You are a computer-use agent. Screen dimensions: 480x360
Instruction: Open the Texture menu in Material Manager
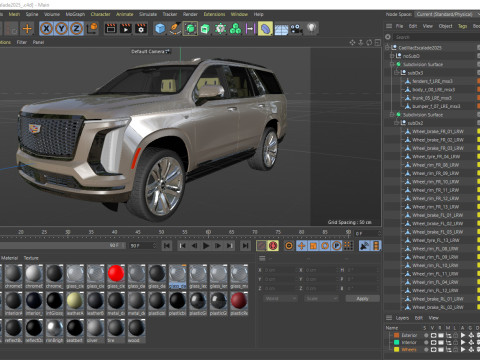(x=31, y=258)
